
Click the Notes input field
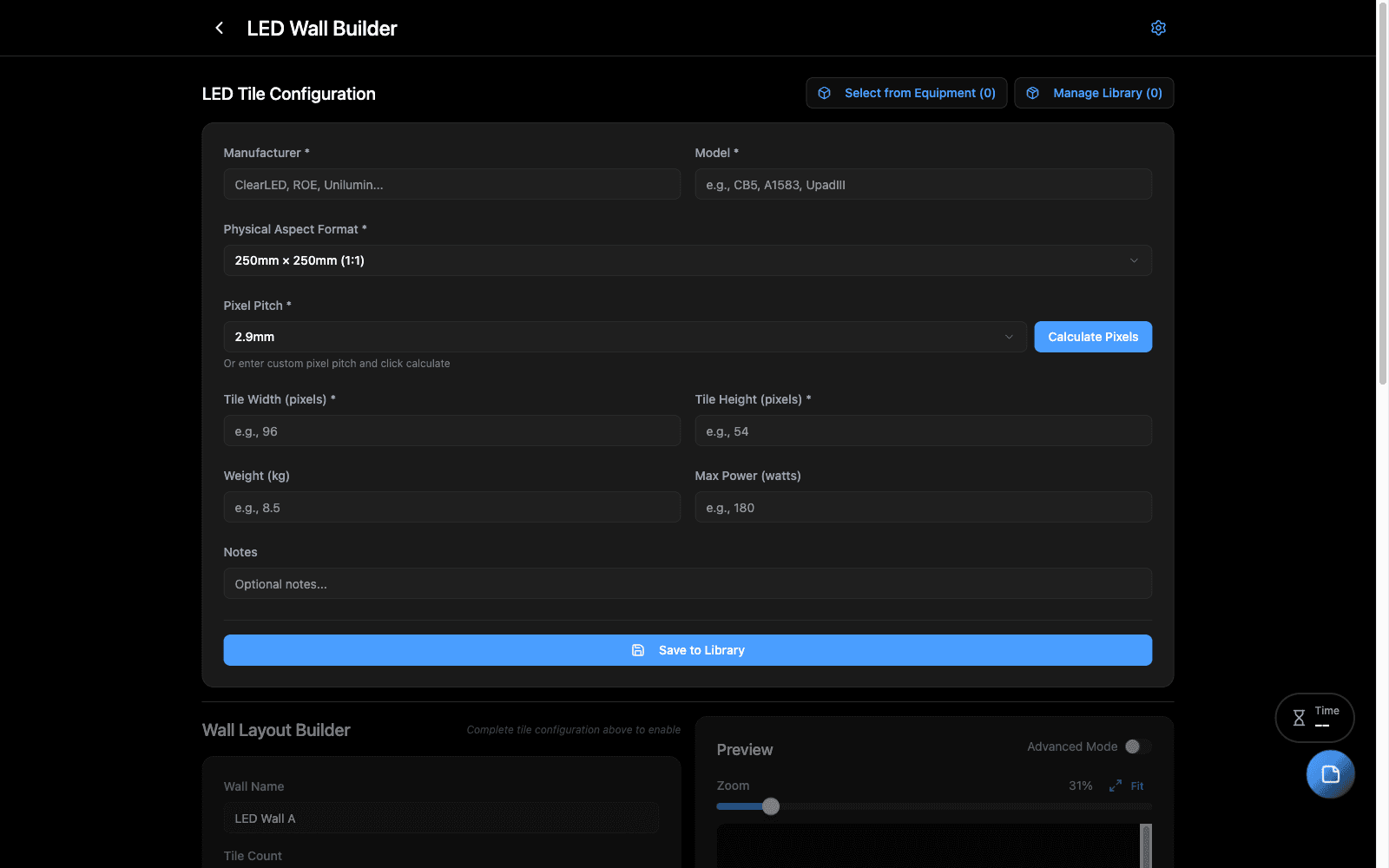688,583
